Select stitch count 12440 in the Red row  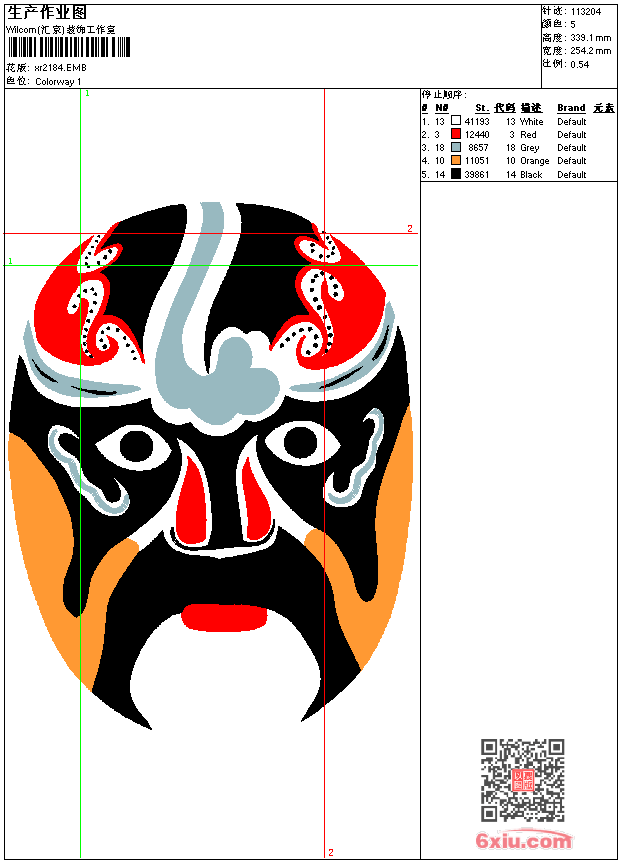[477, 135]
